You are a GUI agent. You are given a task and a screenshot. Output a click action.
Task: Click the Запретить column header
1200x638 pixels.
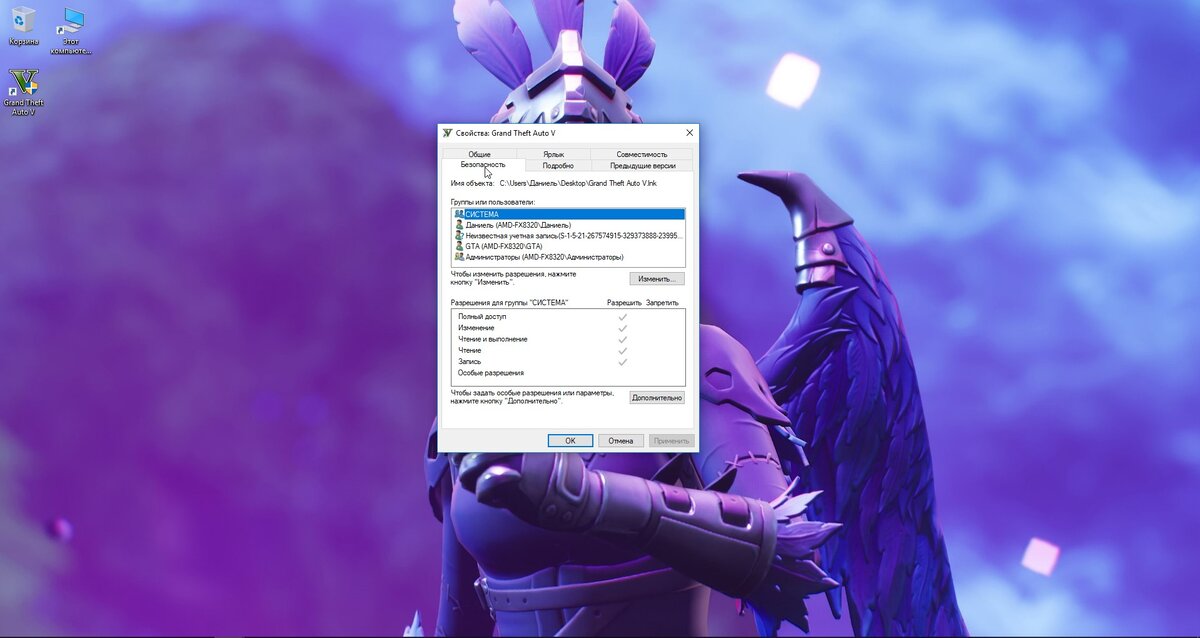tap(662, 302)
